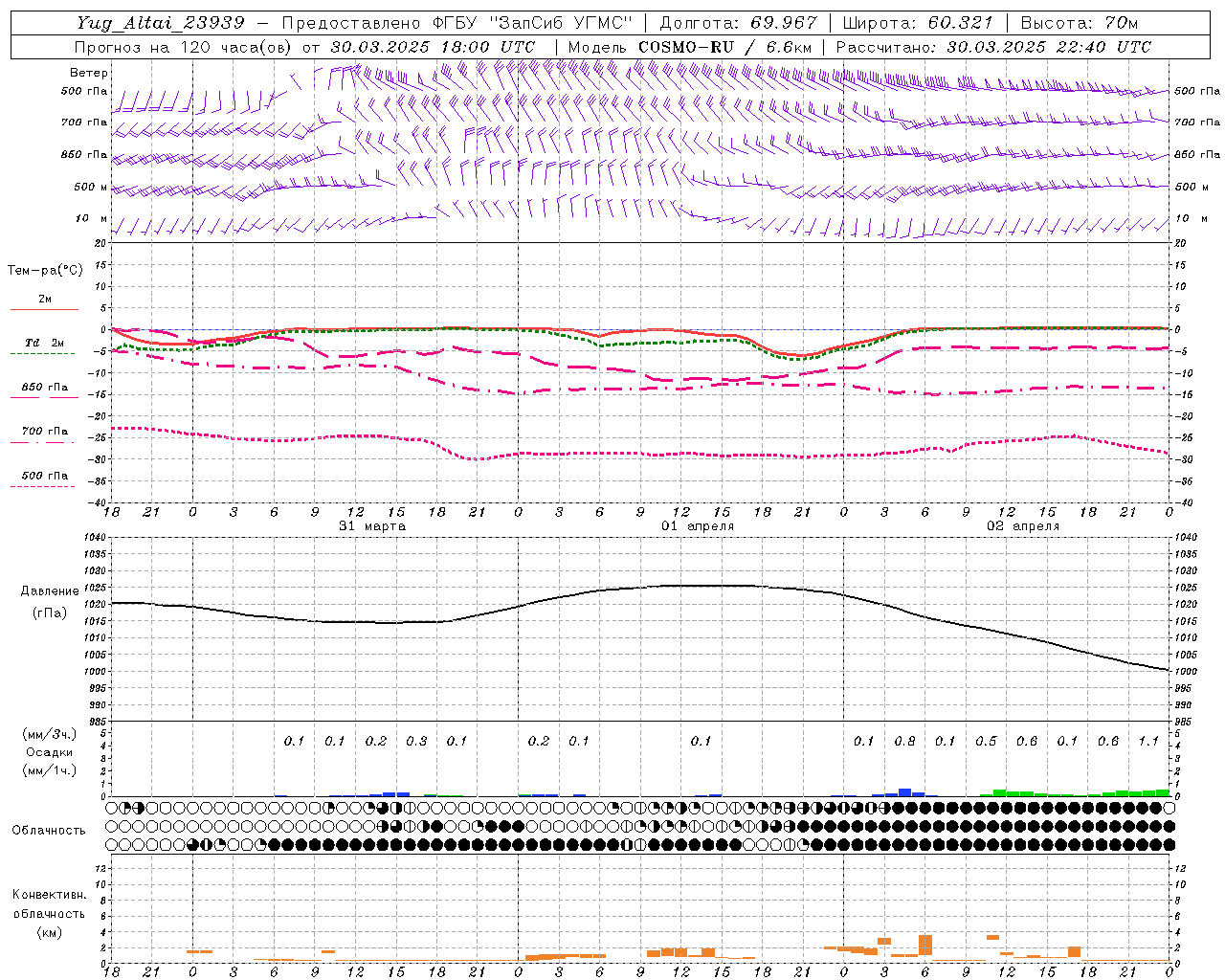
Task: Click the 500 гПа dotted temperature legend entry
Action: click(x=44, y=476)
